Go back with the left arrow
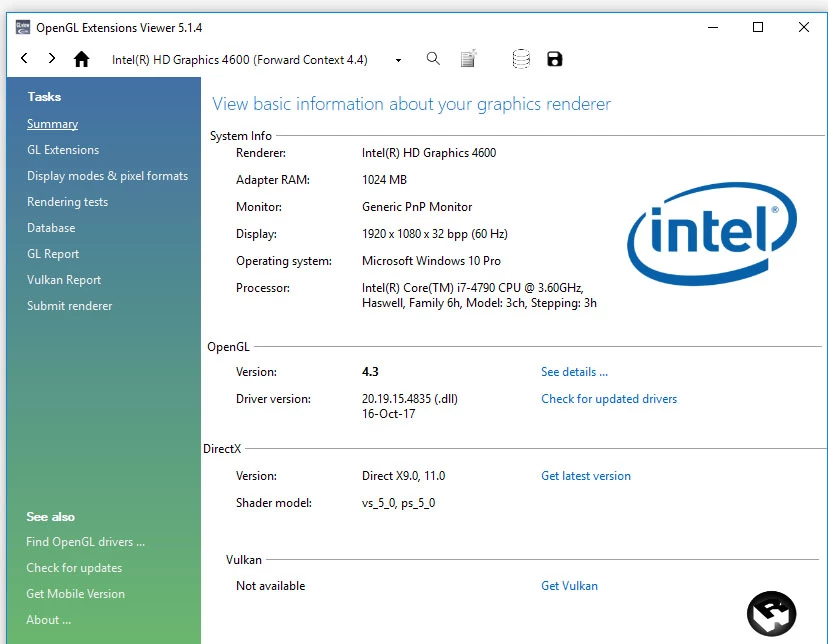 (x=24, y=58)
